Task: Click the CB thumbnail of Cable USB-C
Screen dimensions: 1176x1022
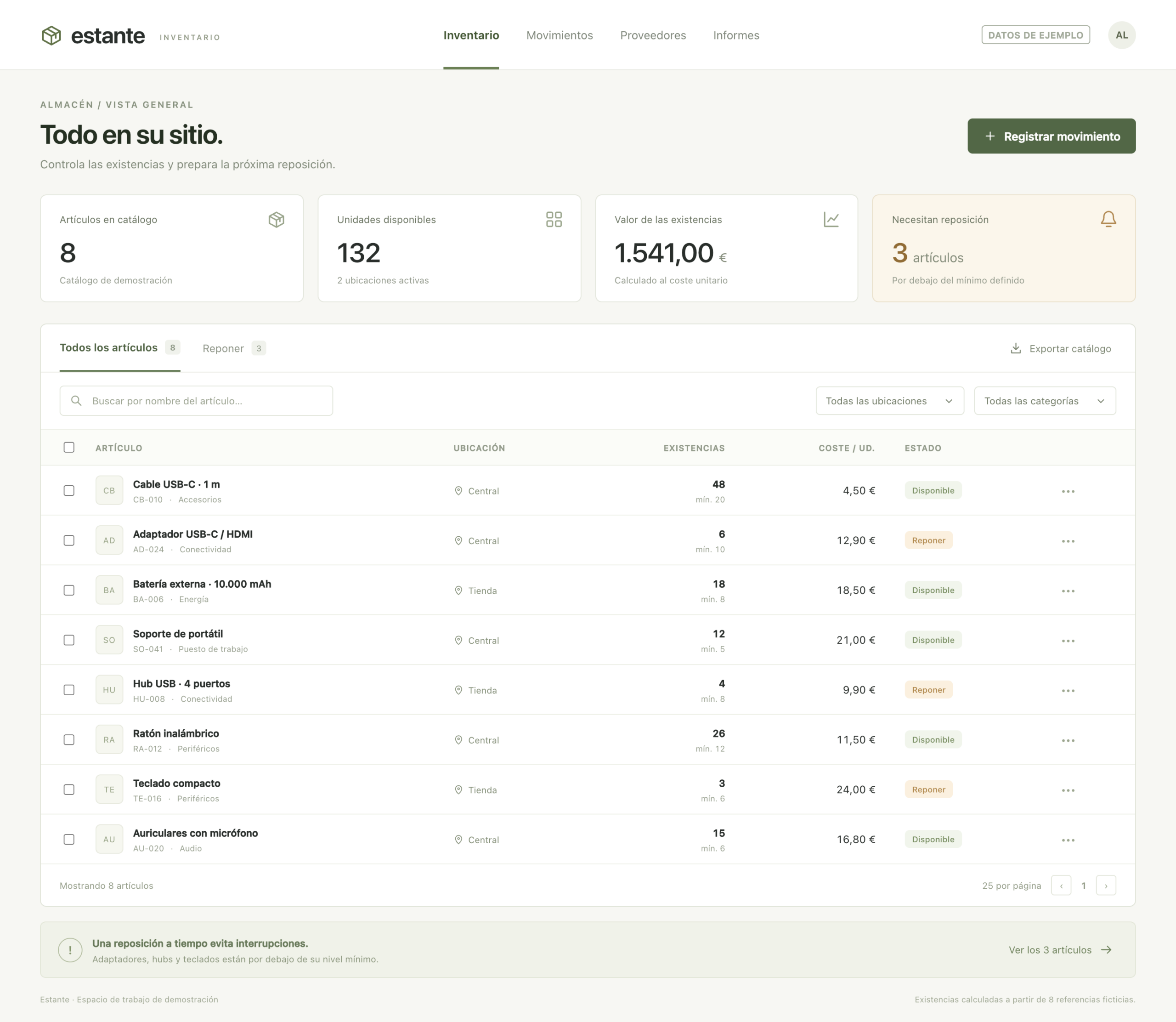Action: pyautogui.click(x=109, y=490)
